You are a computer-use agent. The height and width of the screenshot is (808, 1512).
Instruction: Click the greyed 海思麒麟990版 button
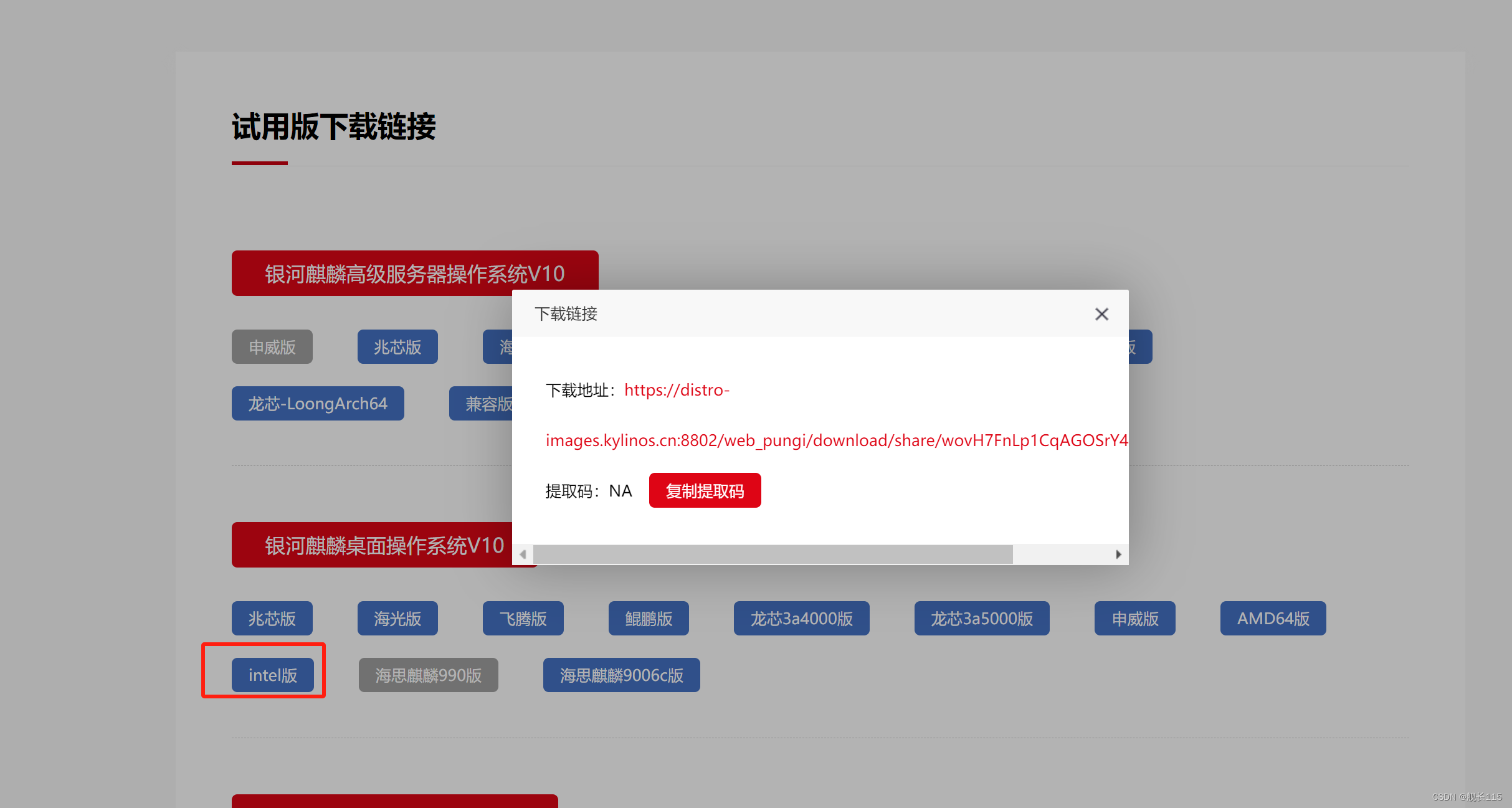[428, 675]
